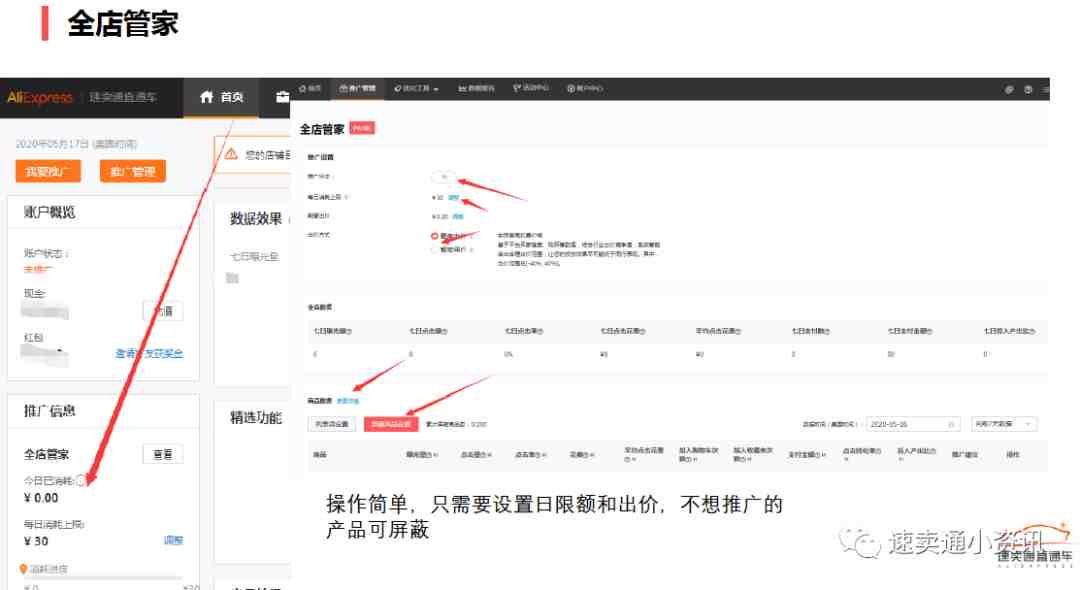This screenshot has height=590, width=1080.
Task: Click the help icon beside 今日已消耗
Action: click(81, 480)
